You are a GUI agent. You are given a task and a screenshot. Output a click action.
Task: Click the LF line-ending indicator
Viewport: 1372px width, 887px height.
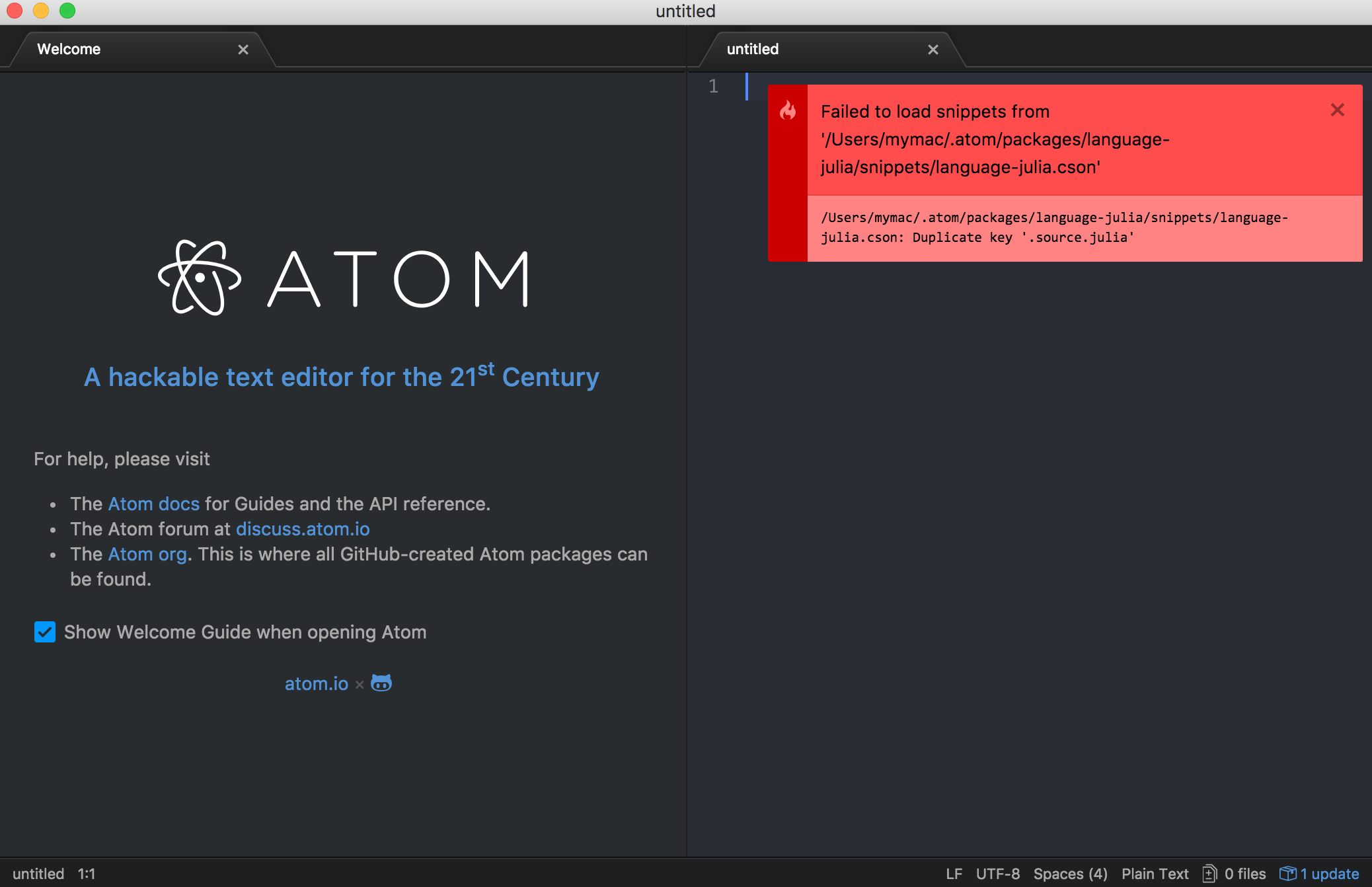954,873
